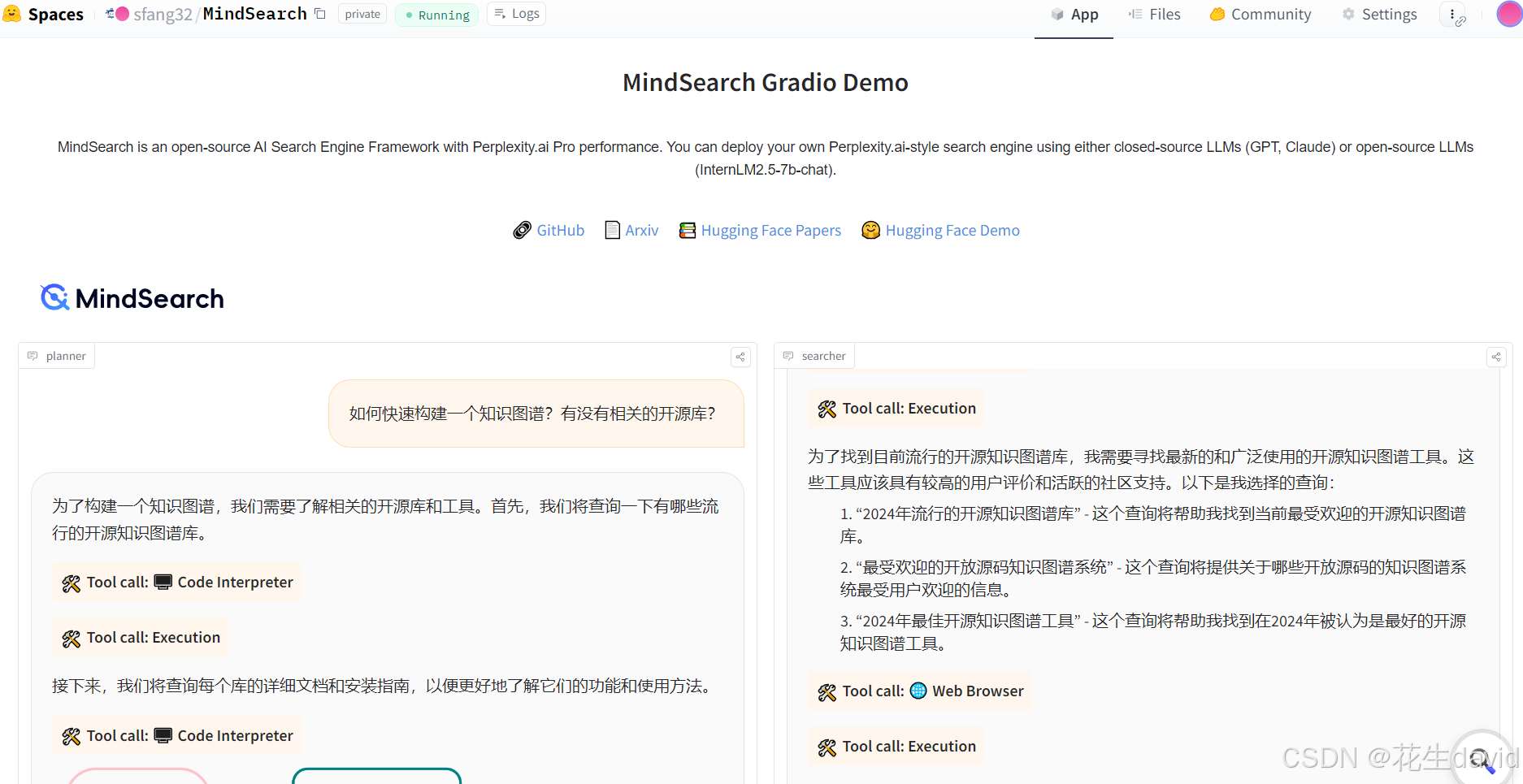Click the Community tab emoji icon
1523x784 pixels.
[1217, 14]
